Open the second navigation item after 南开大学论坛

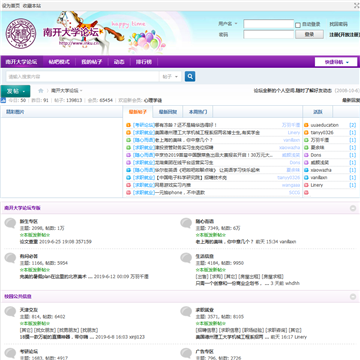click(59, 62)
